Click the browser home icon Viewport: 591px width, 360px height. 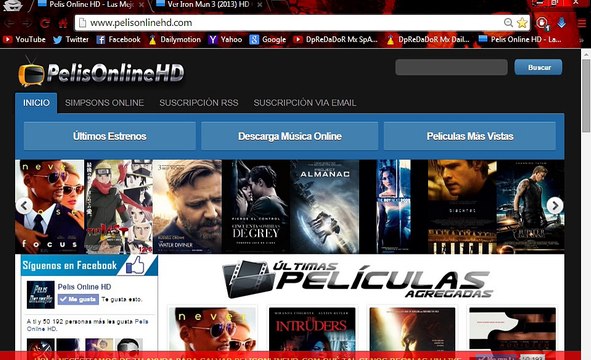pyautogui.click(x=63, y=23)
